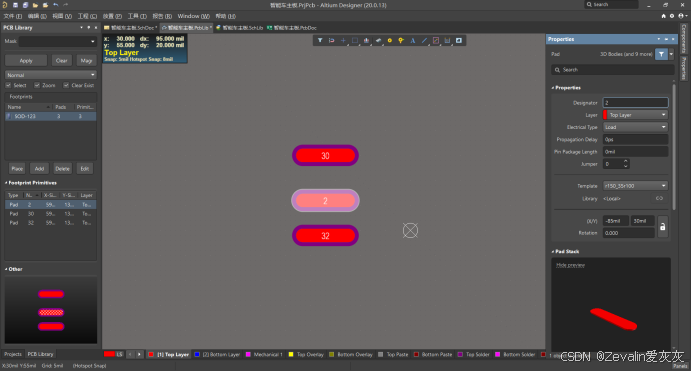Viewport: 692px width, 371px height.
Task: Click the Undo arrow icon
Action: (56, 5)
